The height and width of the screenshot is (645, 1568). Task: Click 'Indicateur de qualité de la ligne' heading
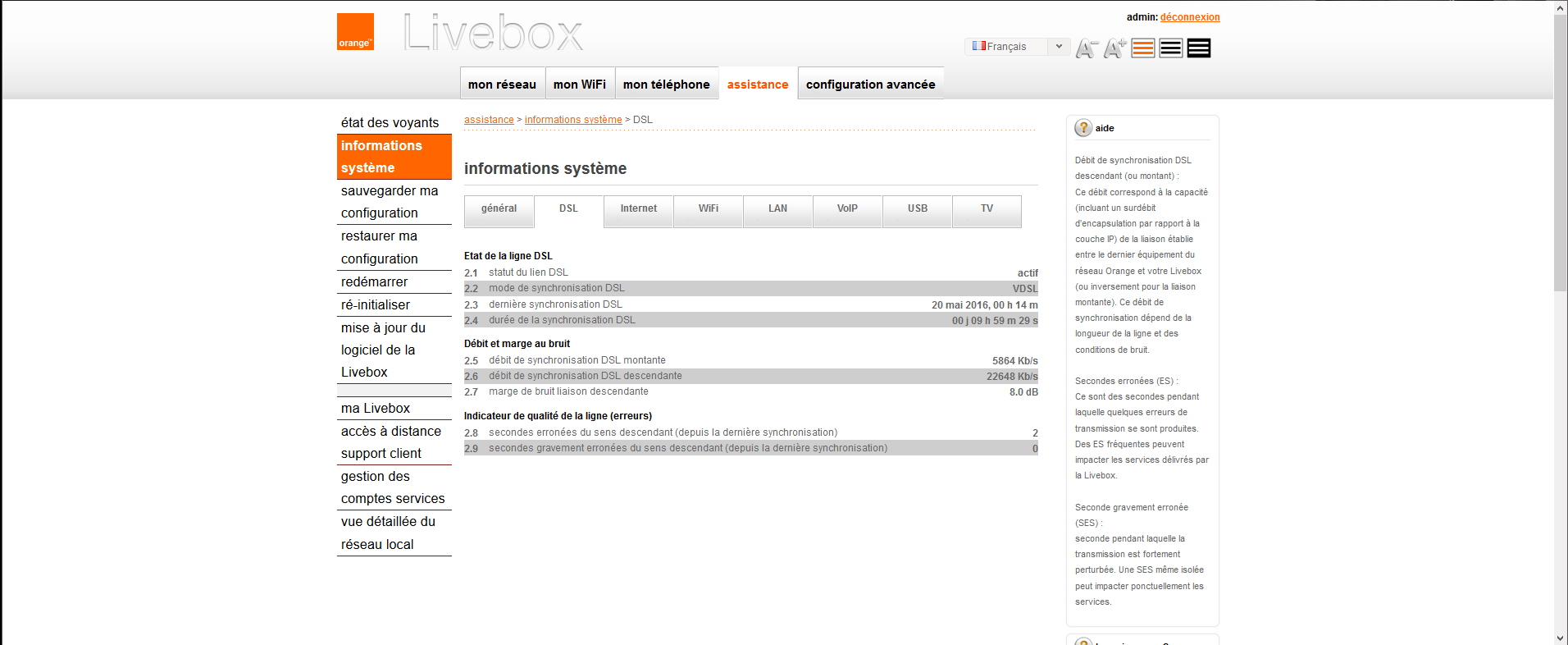click(558, 416)
